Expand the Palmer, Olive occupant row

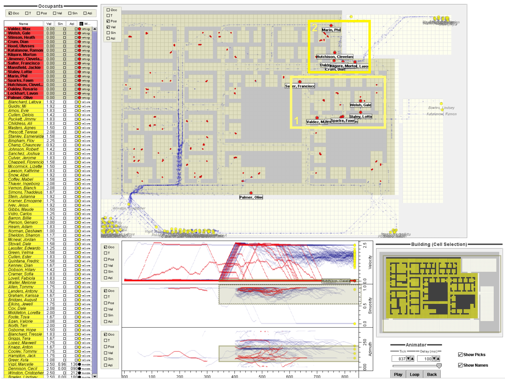pyautogui.click(x=5, y=97)
